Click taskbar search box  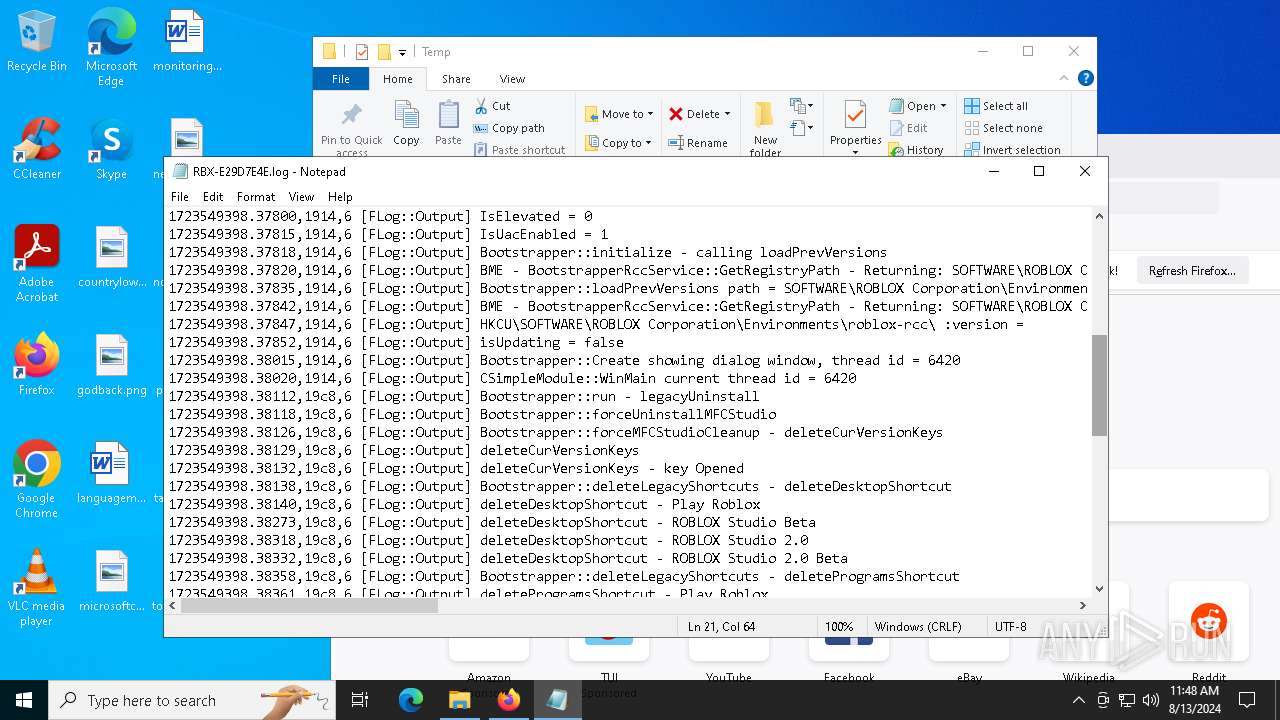tap(192, 700)
